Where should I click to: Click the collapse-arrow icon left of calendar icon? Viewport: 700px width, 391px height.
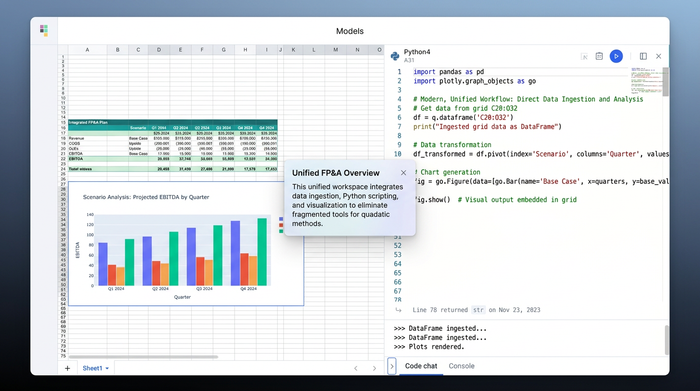(x=584, y=56)
